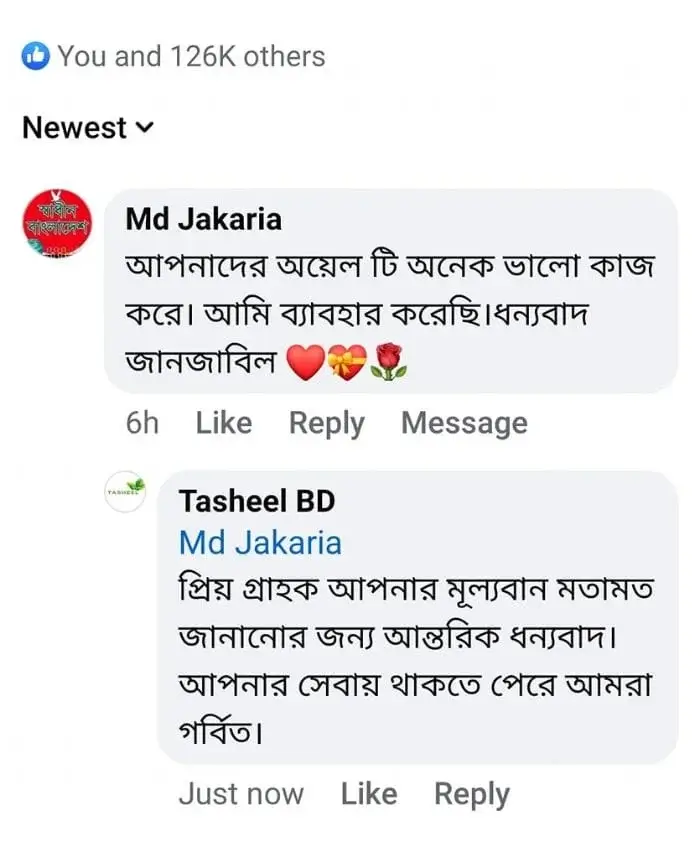Expand the Newest sort chevron
This screenshot has height=850, width=700.
(x=144, y=128)
